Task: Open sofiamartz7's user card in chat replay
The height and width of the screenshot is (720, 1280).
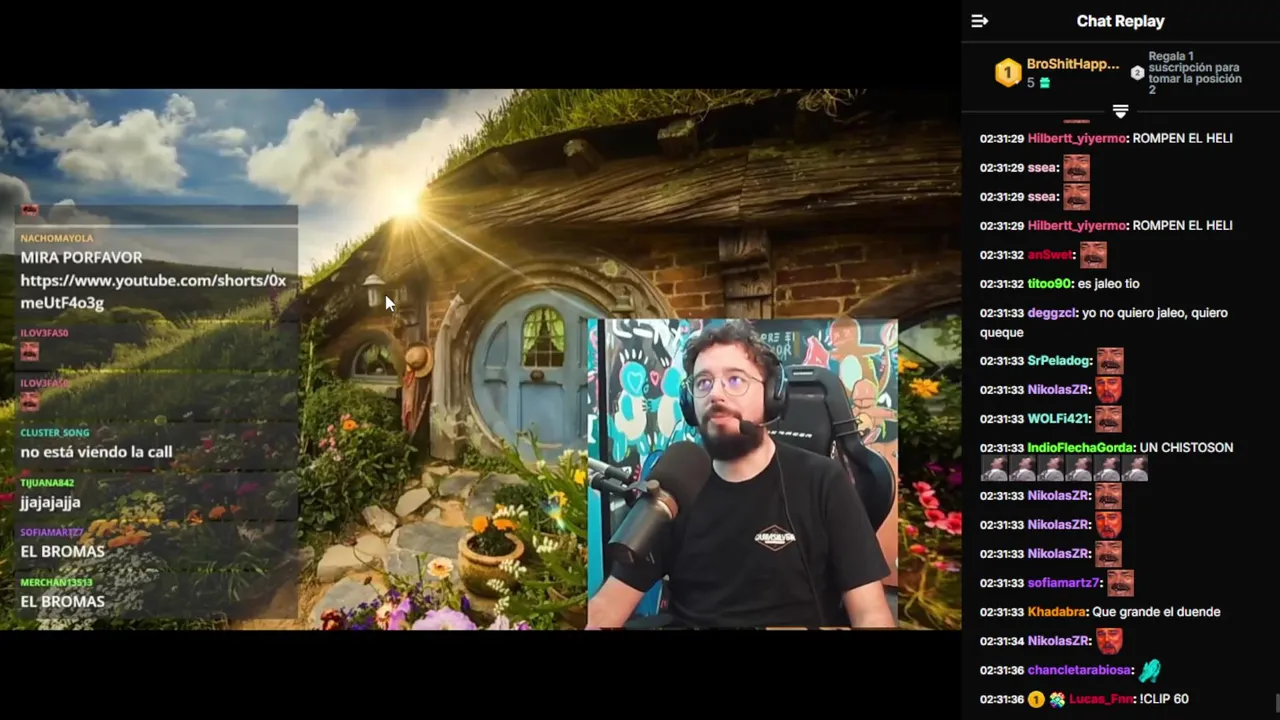Action: 1064,583
